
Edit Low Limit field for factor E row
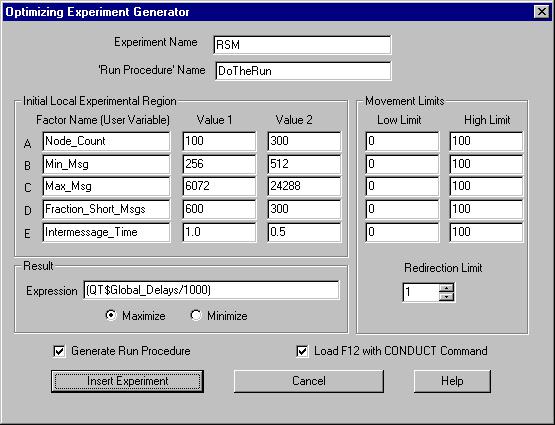point(402,232)
